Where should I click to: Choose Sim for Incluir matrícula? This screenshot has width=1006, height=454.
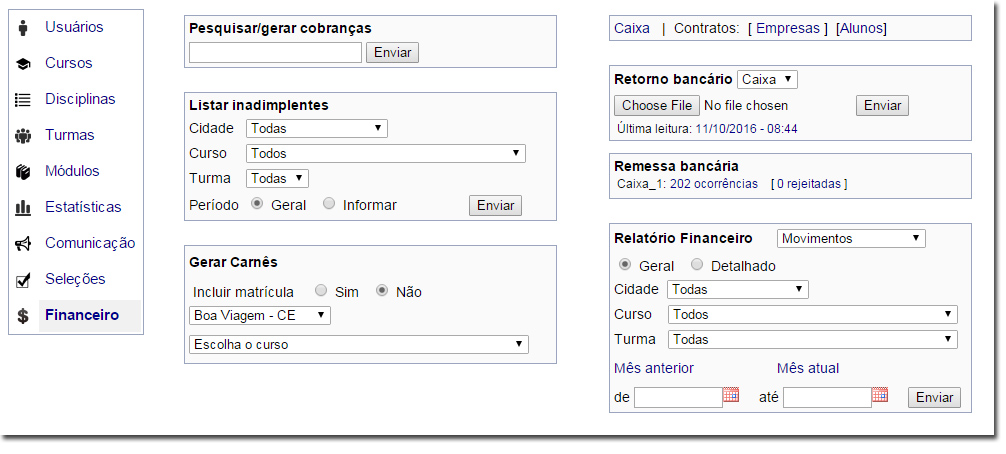click(x=321, y=291)
